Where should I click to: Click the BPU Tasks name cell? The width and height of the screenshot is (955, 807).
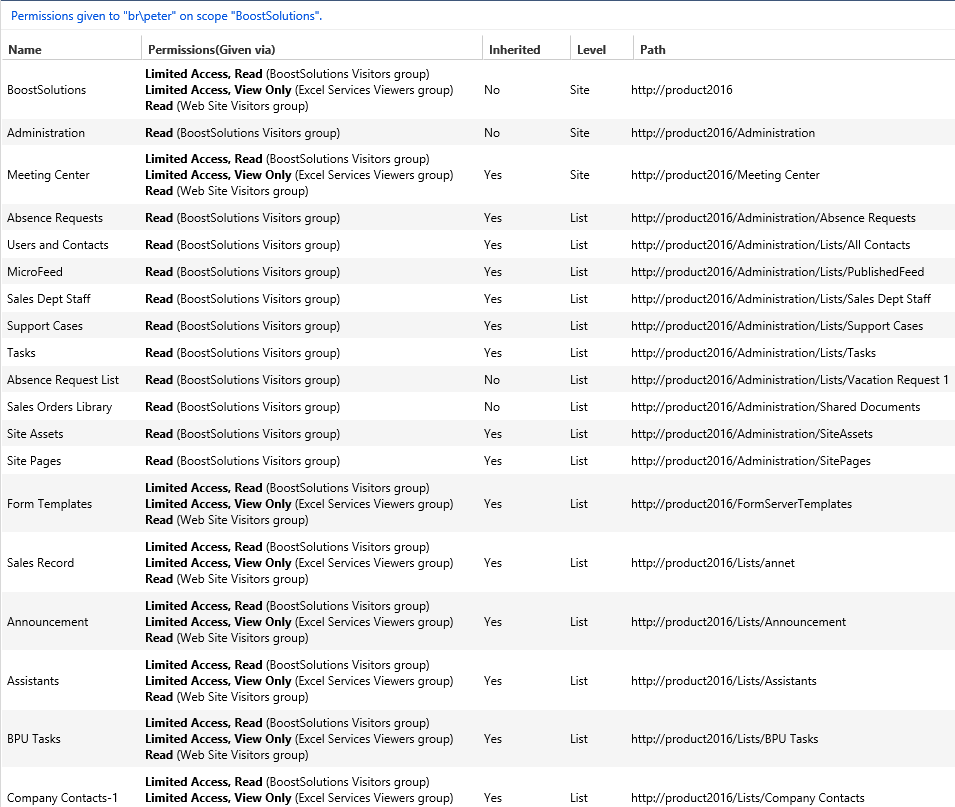34,739
